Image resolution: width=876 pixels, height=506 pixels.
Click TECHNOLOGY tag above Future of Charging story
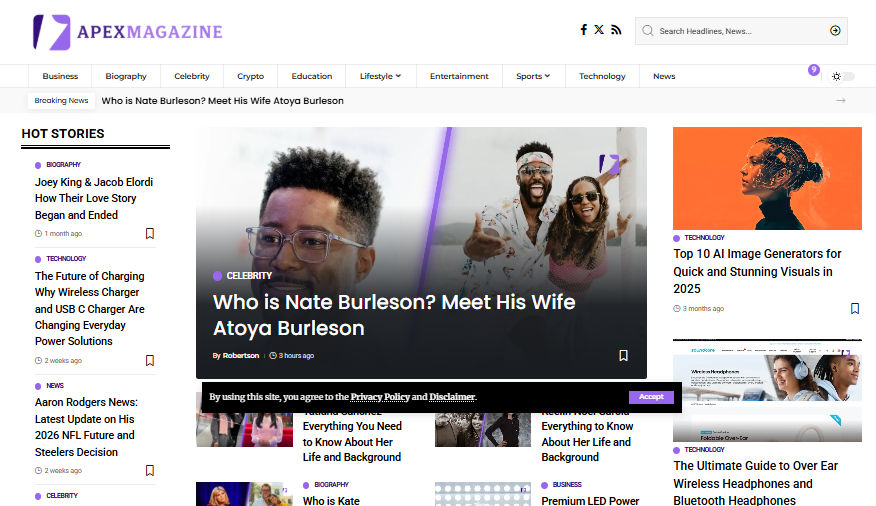(66, 259)
